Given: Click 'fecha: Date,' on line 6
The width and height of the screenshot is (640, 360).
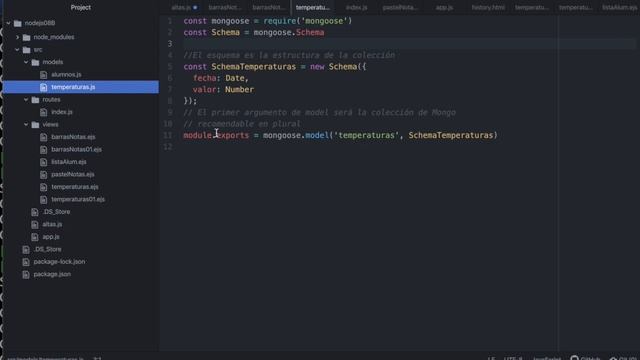Looking at the screenshot, I should (x=221, y=78).
